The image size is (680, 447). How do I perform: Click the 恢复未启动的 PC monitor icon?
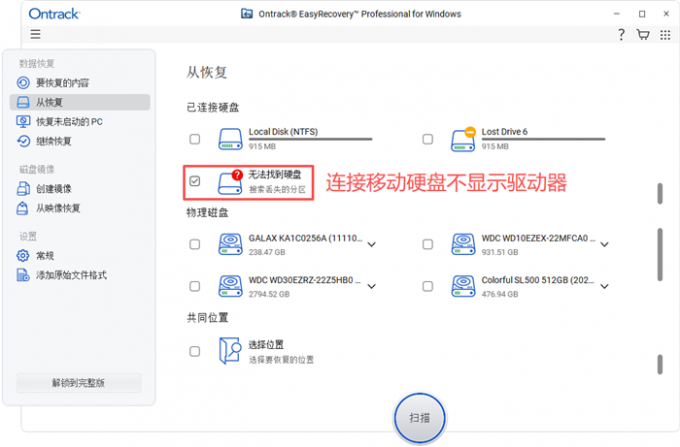click(23, 121)
